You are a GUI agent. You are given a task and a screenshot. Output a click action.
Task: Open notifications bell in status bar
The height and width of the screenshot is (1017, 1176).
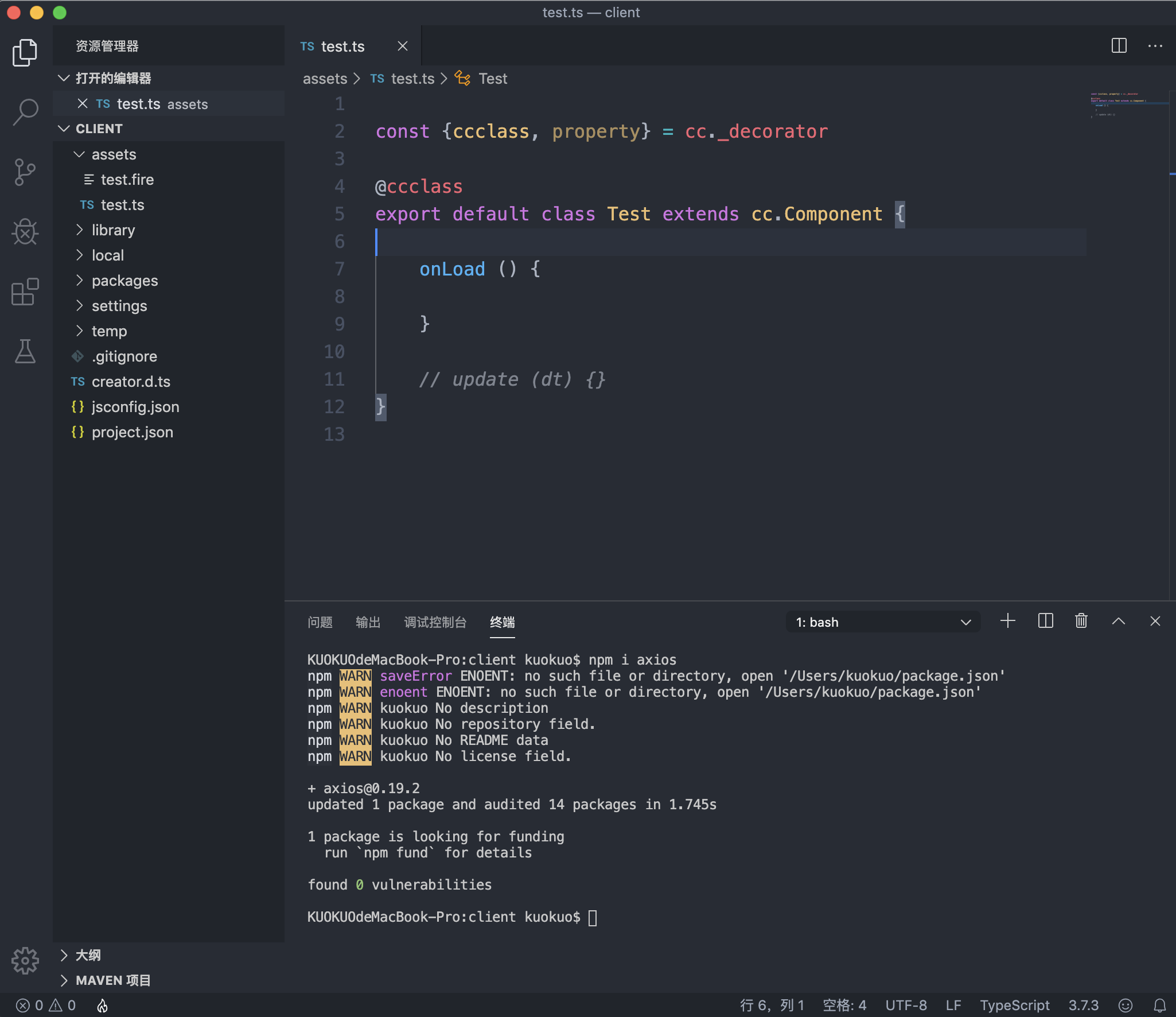[1160, 1006]
